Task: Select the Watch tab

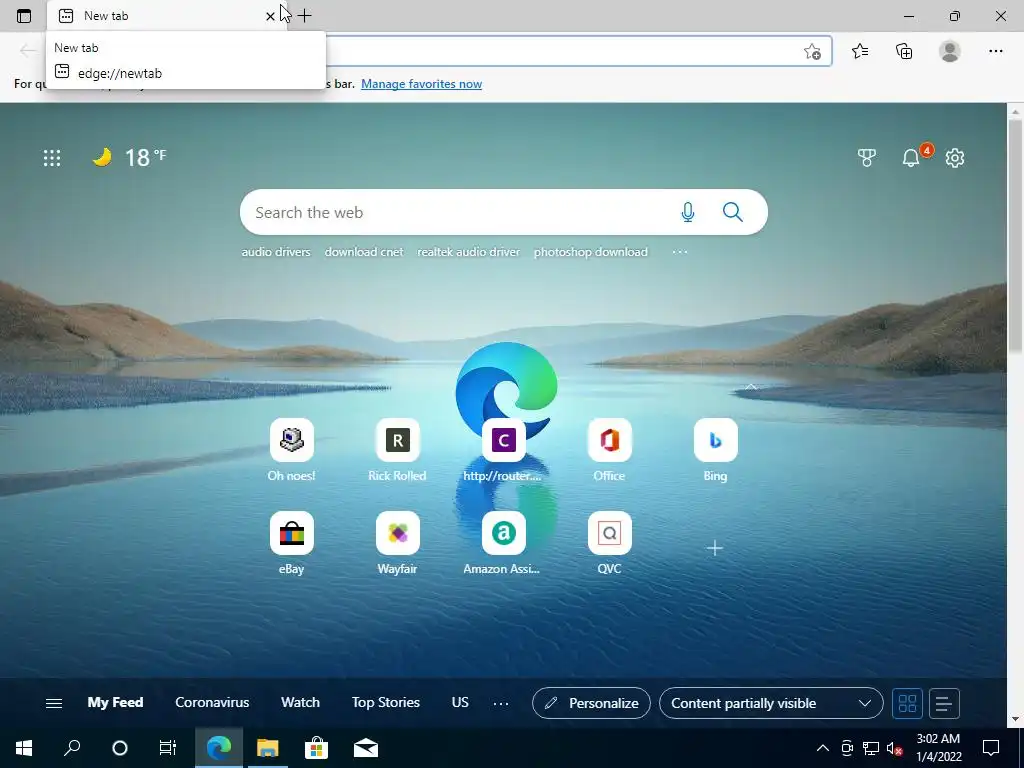Action: pyautogui.click(x=300, y=703)
